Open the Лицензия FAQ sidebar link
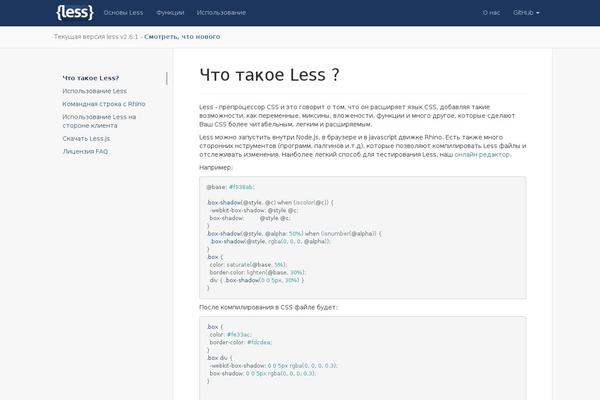 point(85,152)
